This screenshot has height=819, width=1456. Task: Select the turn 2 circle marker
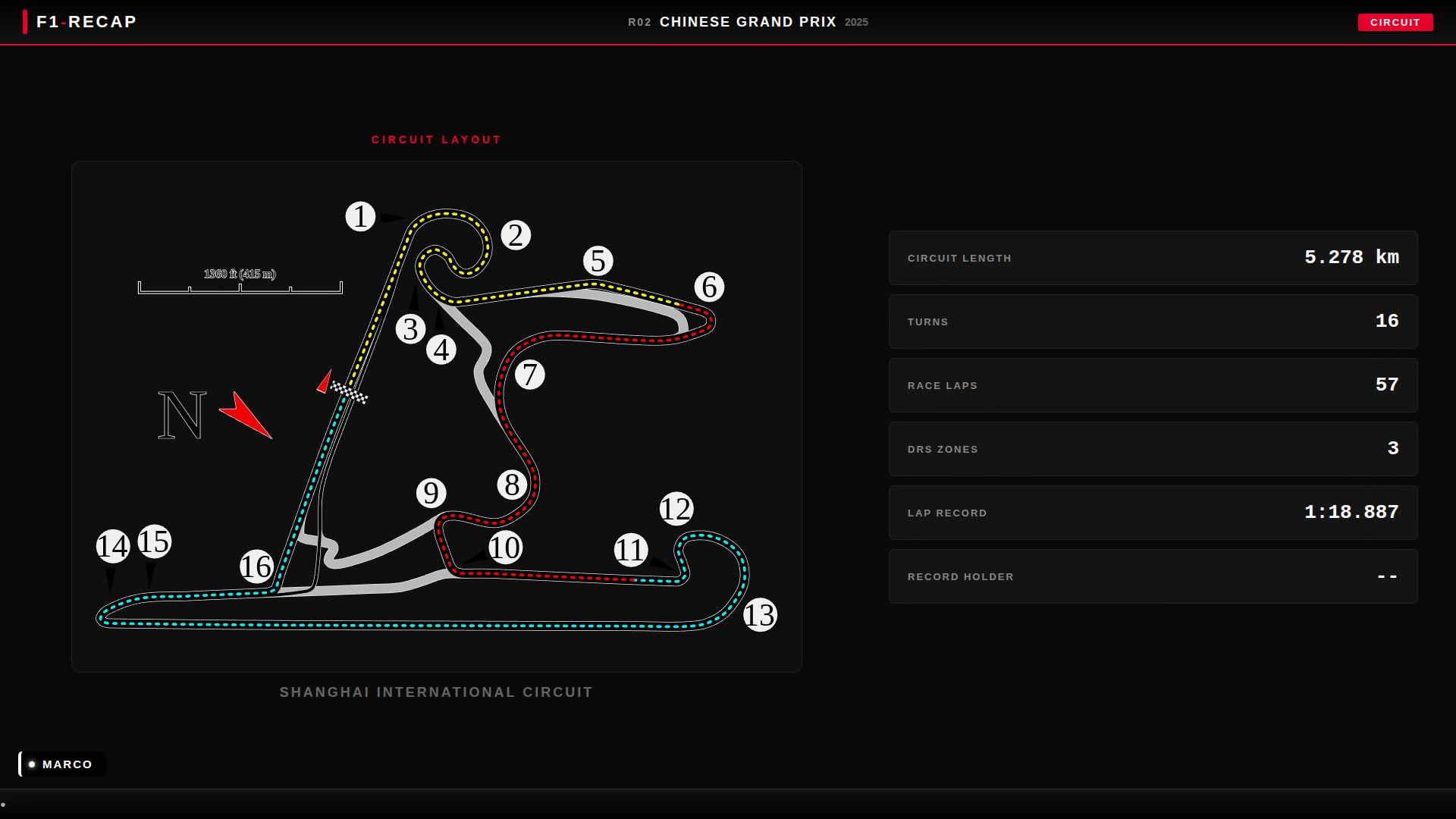click(x=516, y=236)
